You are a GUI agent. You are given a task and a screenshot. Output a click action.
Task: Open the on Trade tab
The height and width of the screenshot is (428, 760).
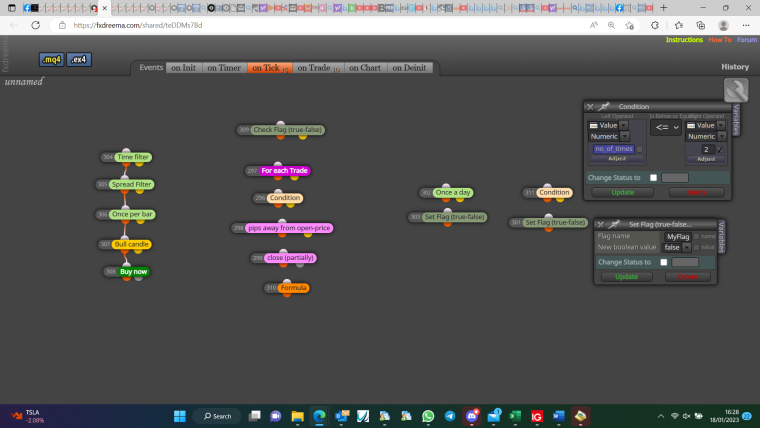coord(318,68)
